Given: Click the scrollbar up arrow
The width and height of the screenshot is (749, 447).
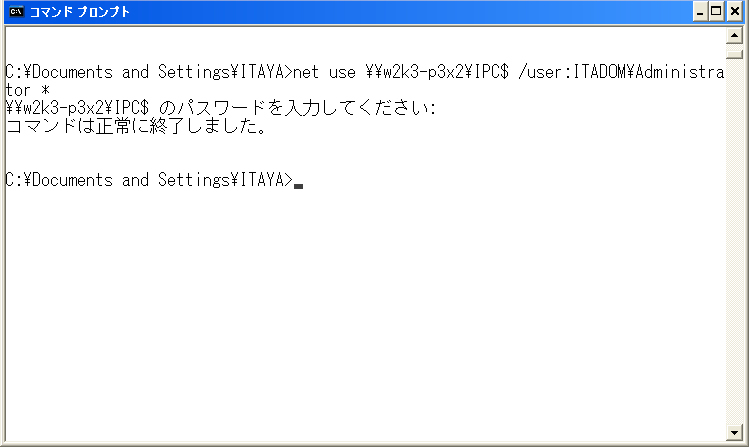Looking at the screenshot, I should pyautogui.click(x=734, y=36).
